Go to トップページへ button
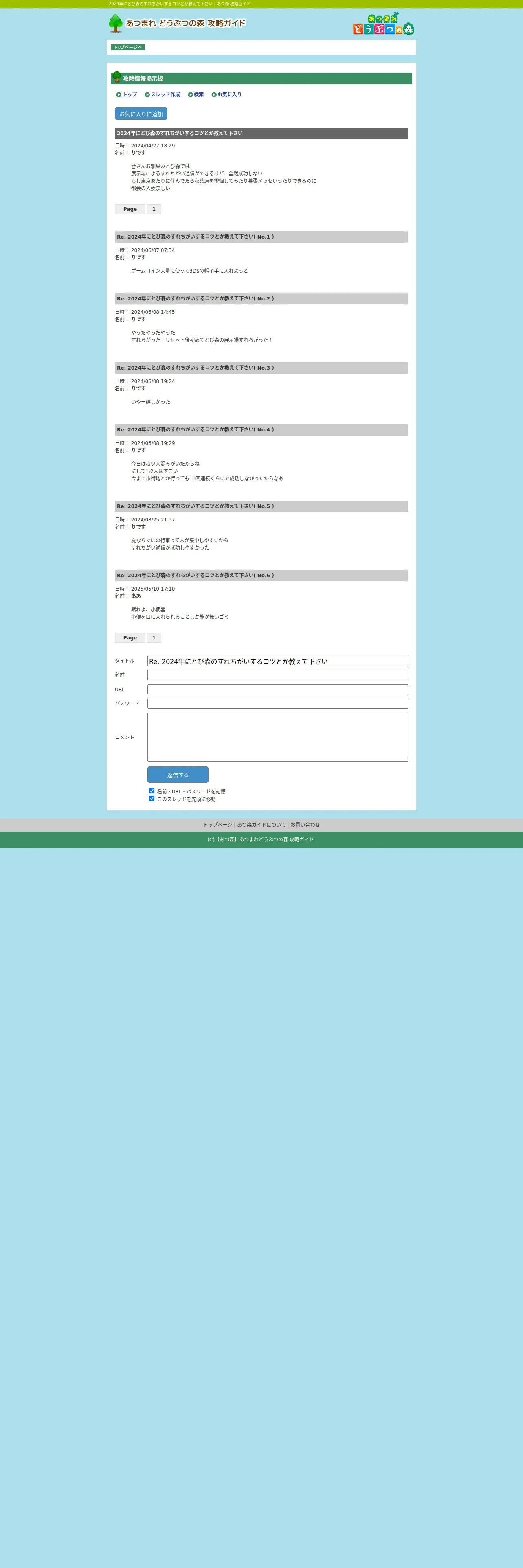This screenshot has width=523, height=1568. (128, 48)
